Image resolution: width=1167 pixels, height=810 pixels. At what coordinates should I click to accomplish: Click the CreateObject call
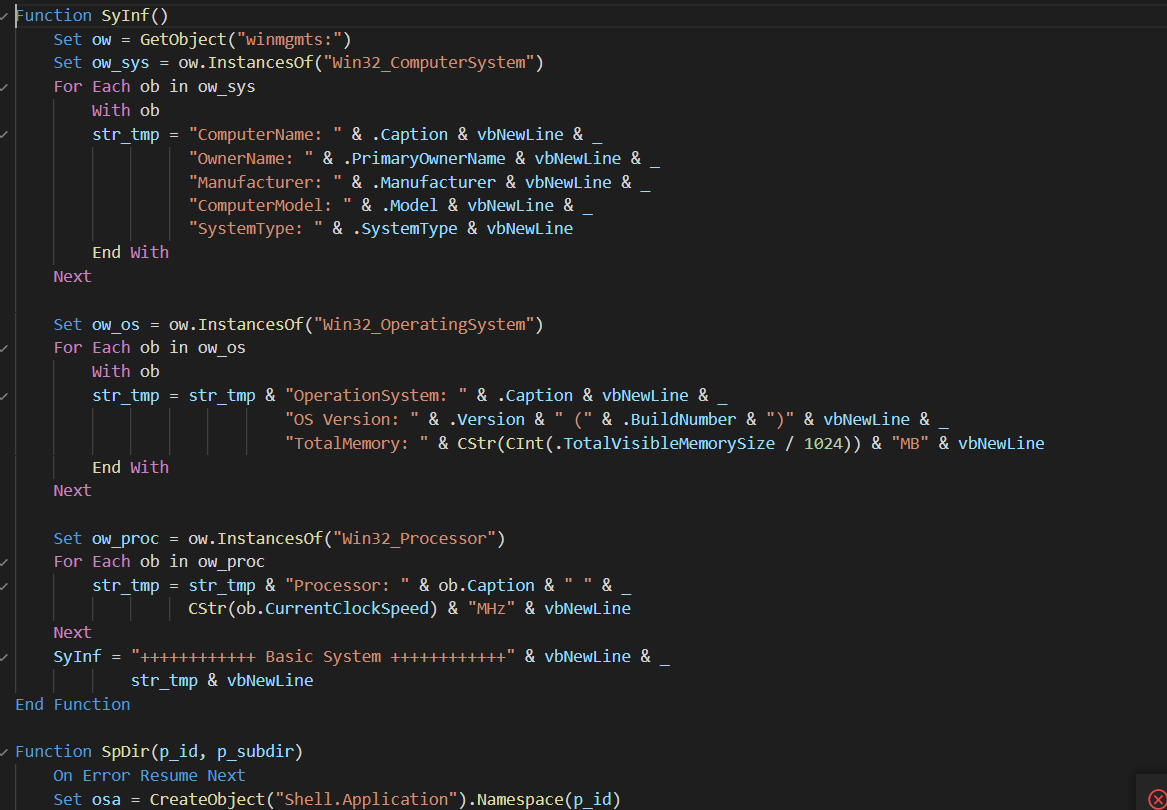click(x=207, y=800)
